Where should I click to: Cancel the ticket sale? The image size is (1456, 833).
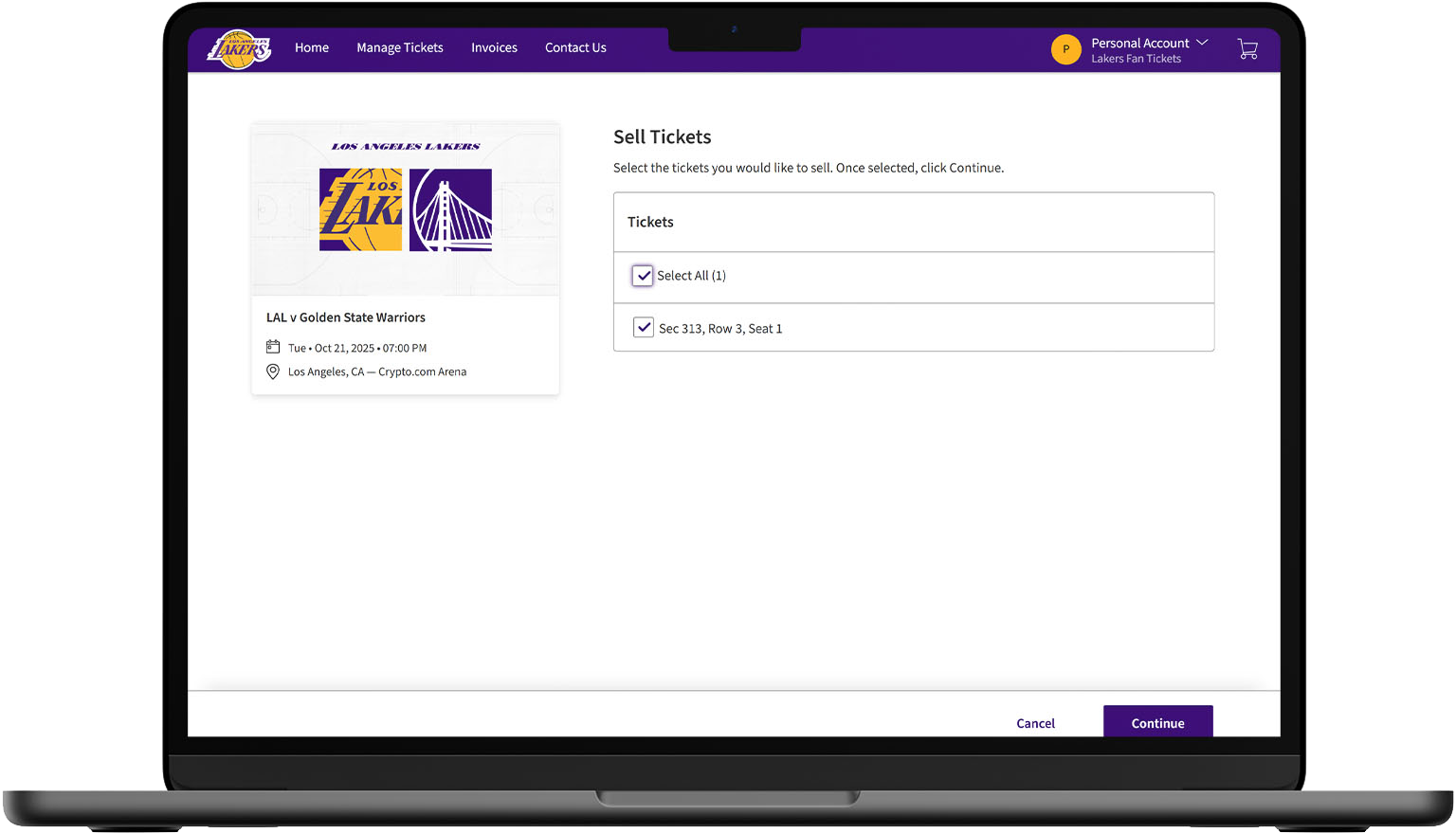tap(1035, 723)
